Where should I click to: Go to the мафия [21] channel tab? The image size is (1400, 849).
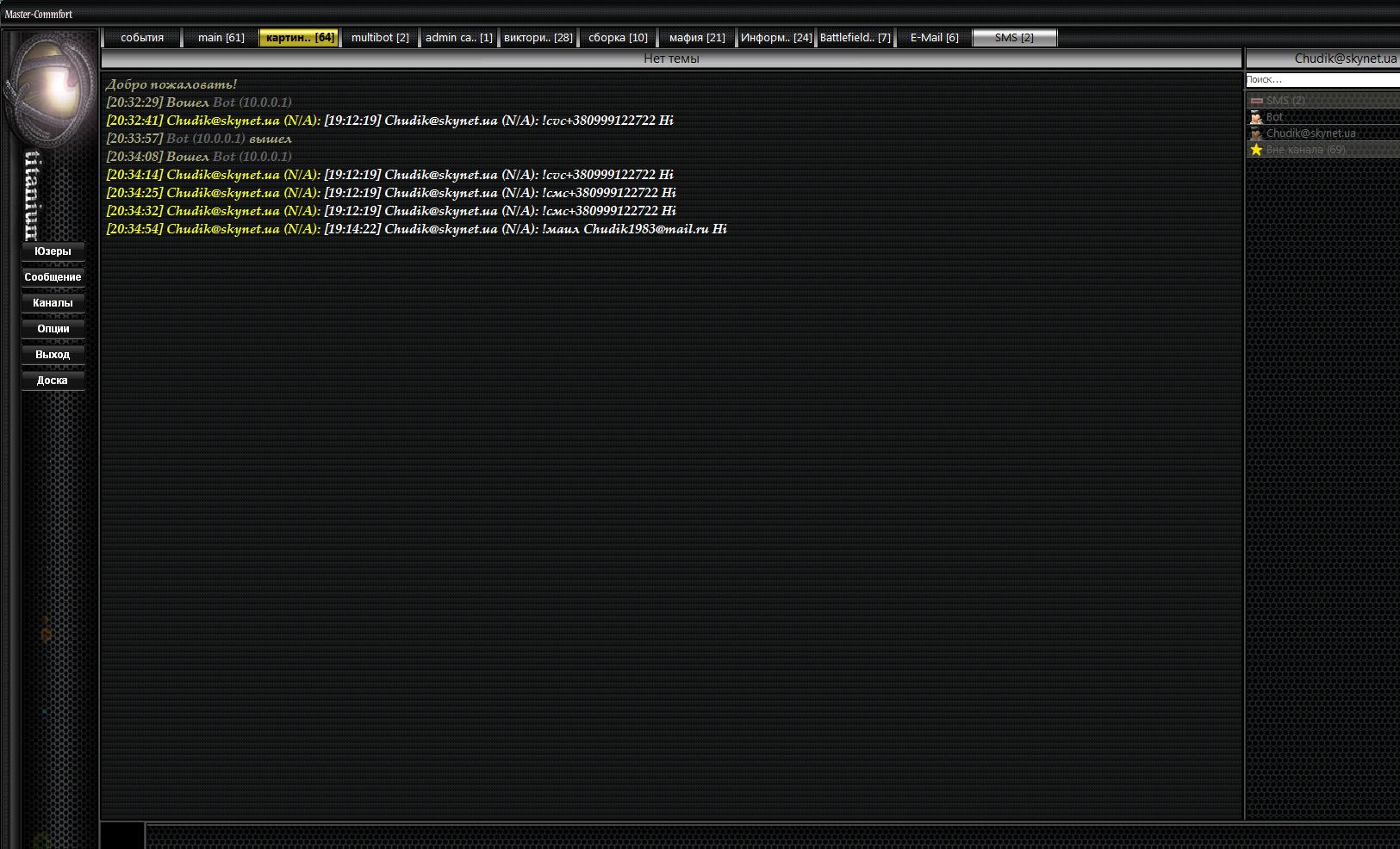coord(696,38)
